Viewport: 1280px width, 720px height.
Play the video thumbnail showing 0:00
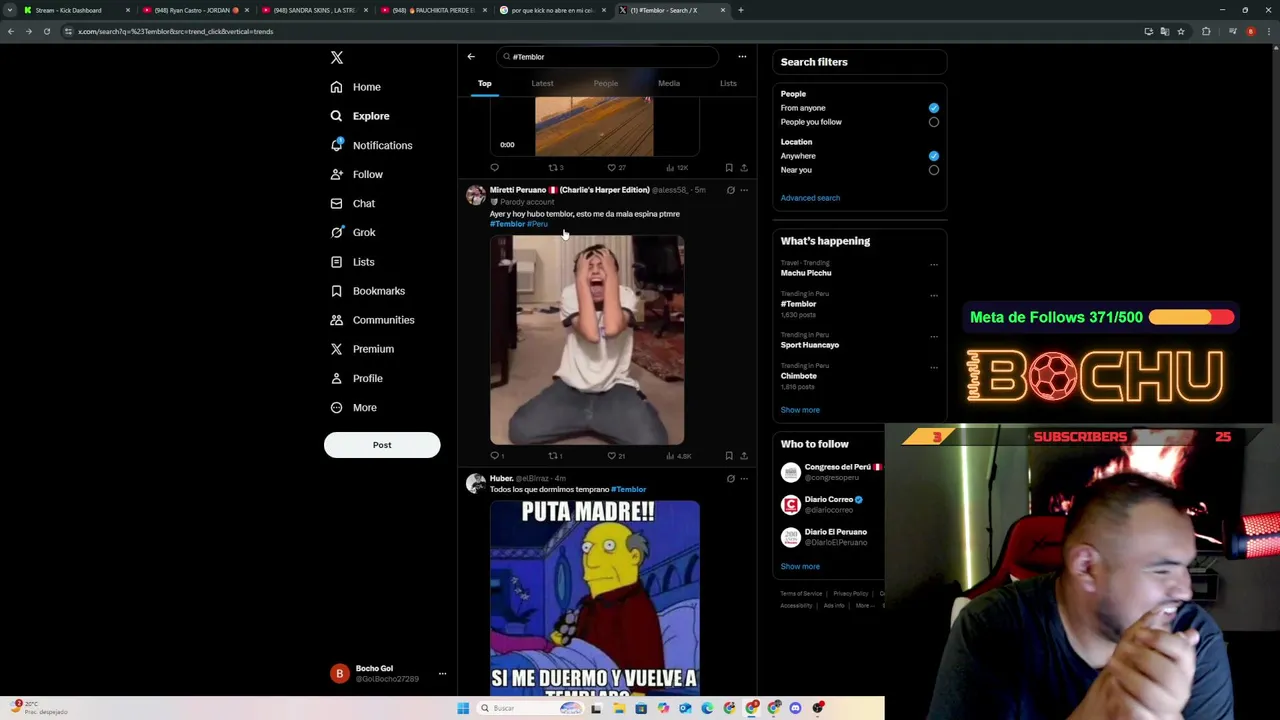tap(594, 127)
